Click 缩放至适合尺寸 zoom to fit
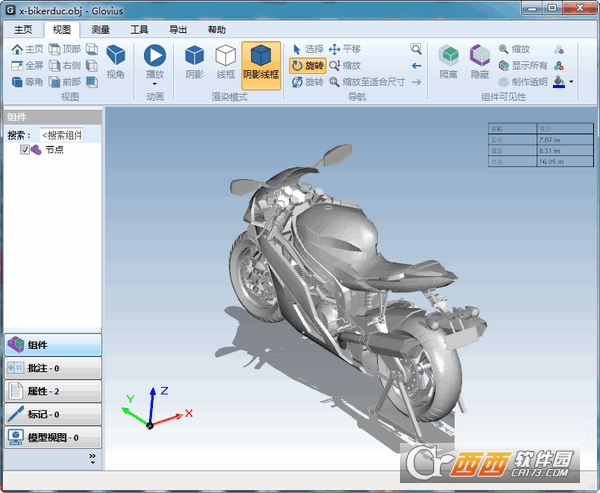This screenshot has width=600, height=493. point(367,82)
